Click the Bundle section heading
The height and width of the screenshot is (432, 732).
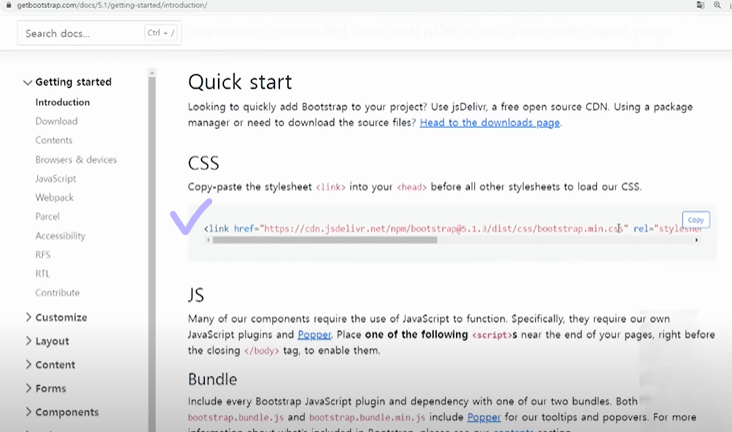pos(212,379)
